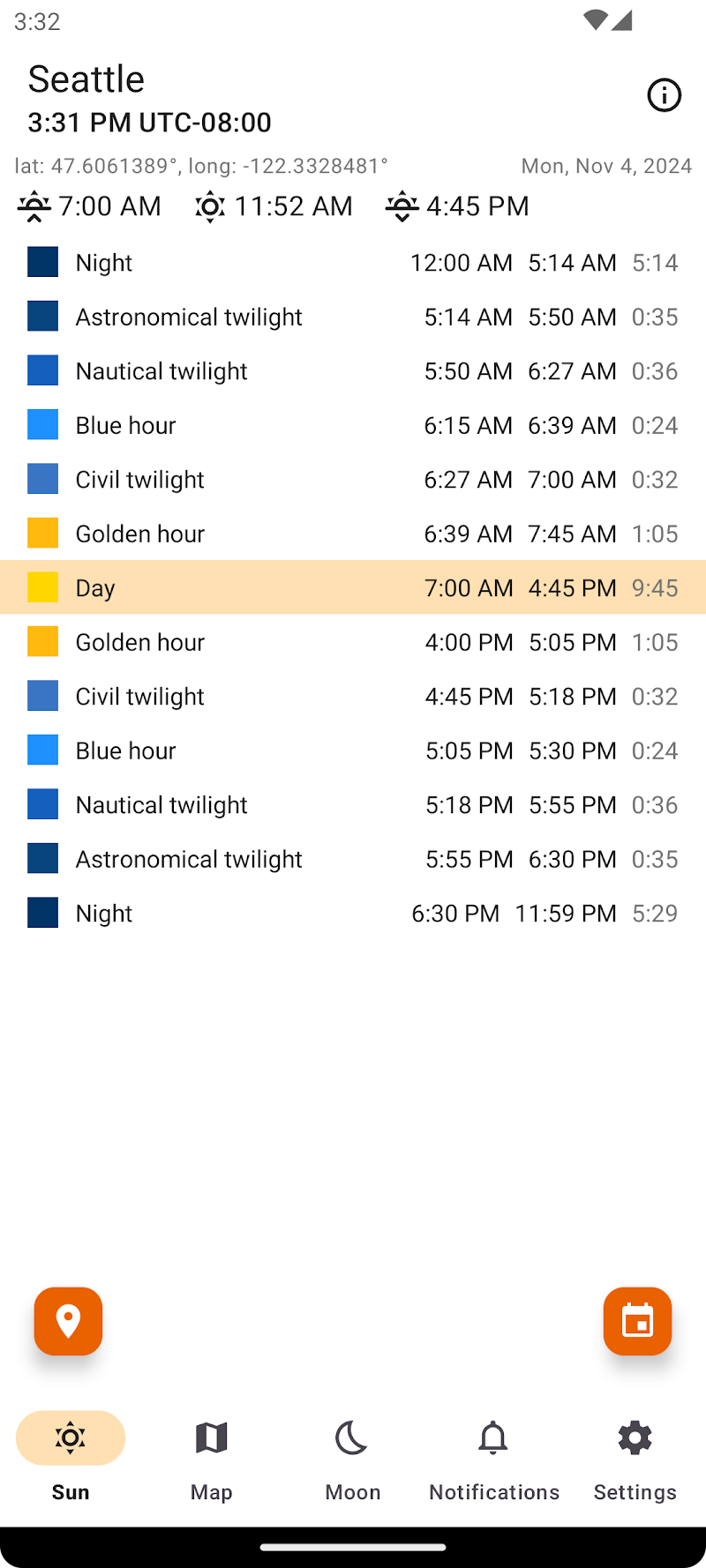Click the latitude and longitude coordinates text
The height and width of the screenshot is (1568, 706).
click(201, 166)
